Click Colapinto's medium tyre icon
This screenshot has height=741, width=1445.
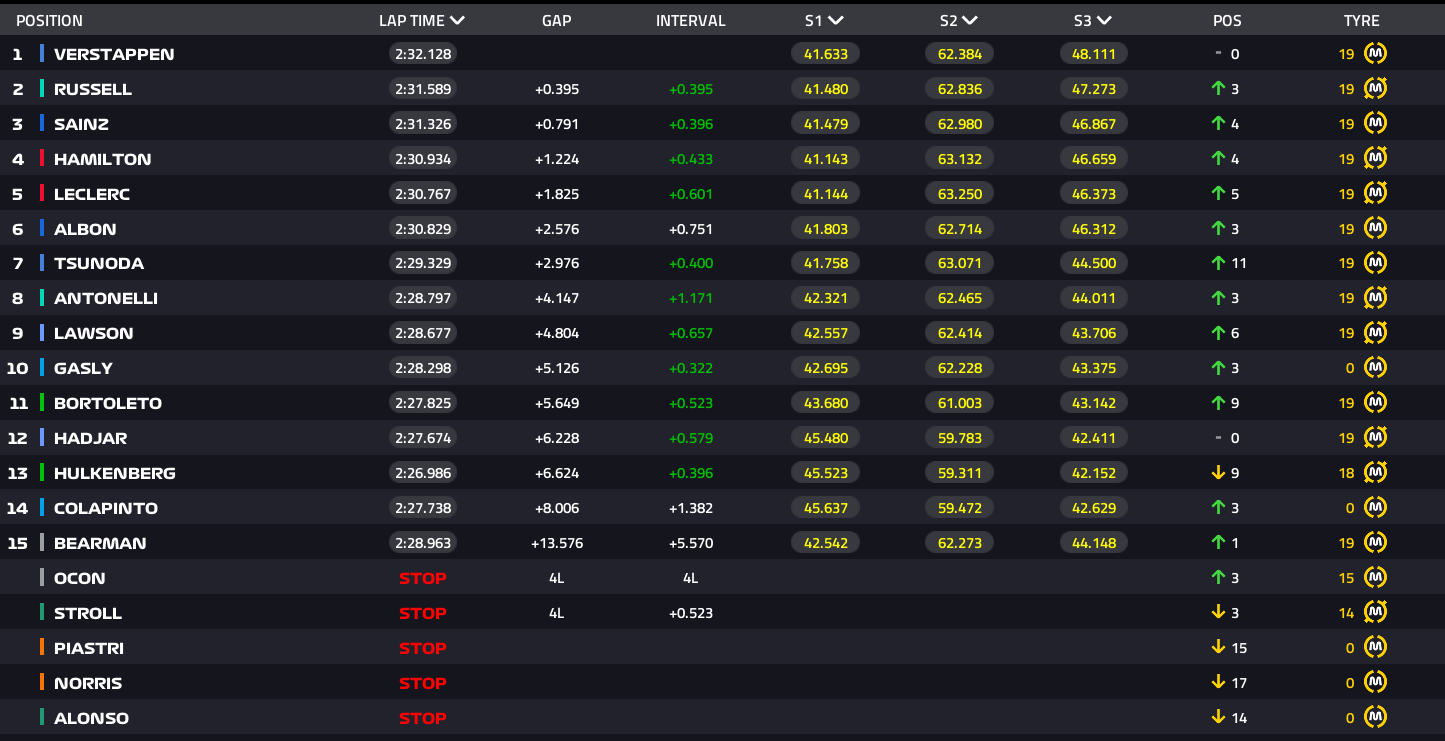pyautogui.click(x=1376, y=508)
